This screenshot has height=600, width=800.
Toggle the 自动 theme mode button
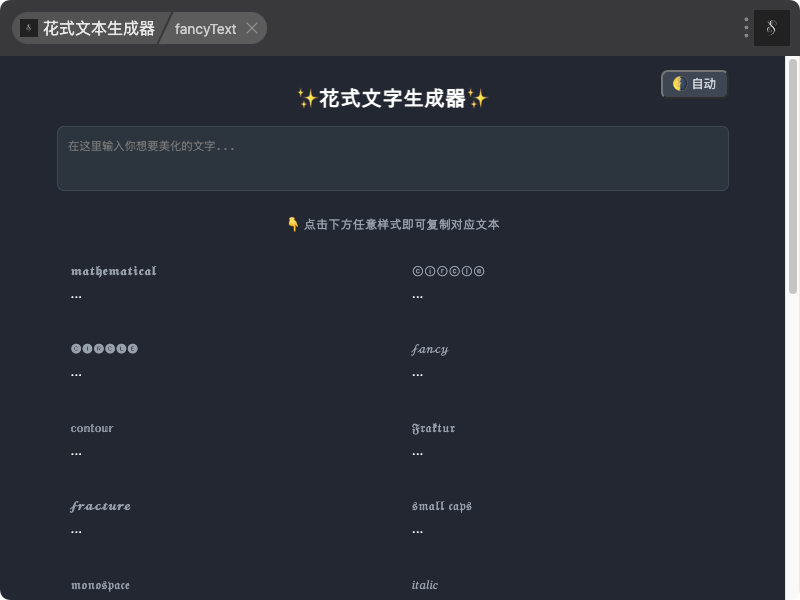[694, 84]
